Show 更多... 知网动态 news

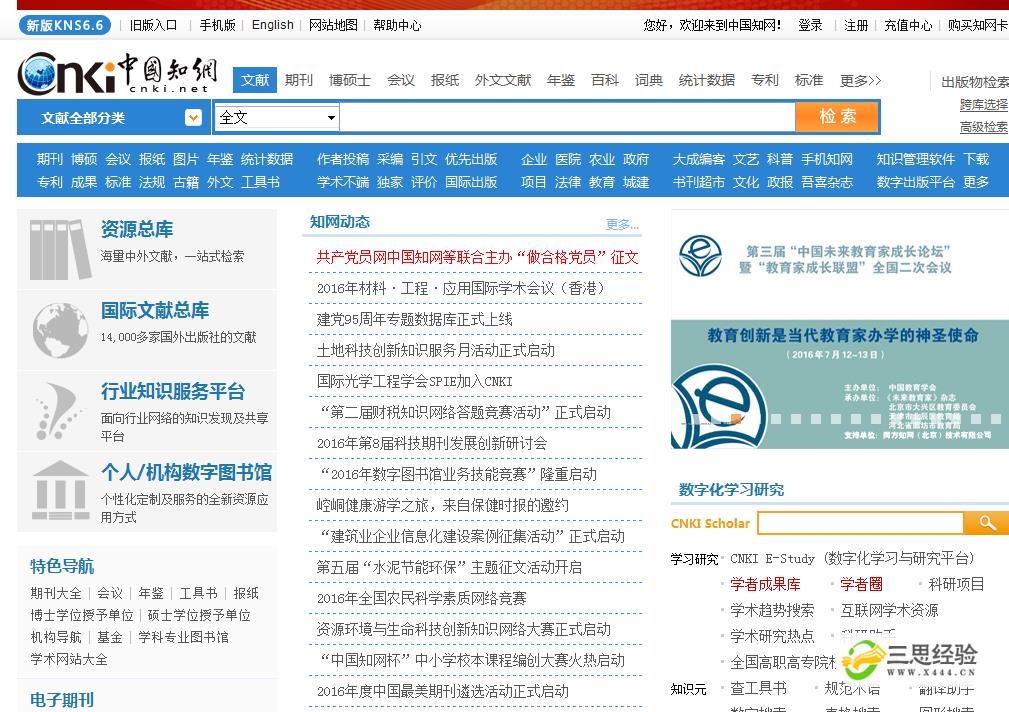(x=622, y=225)
